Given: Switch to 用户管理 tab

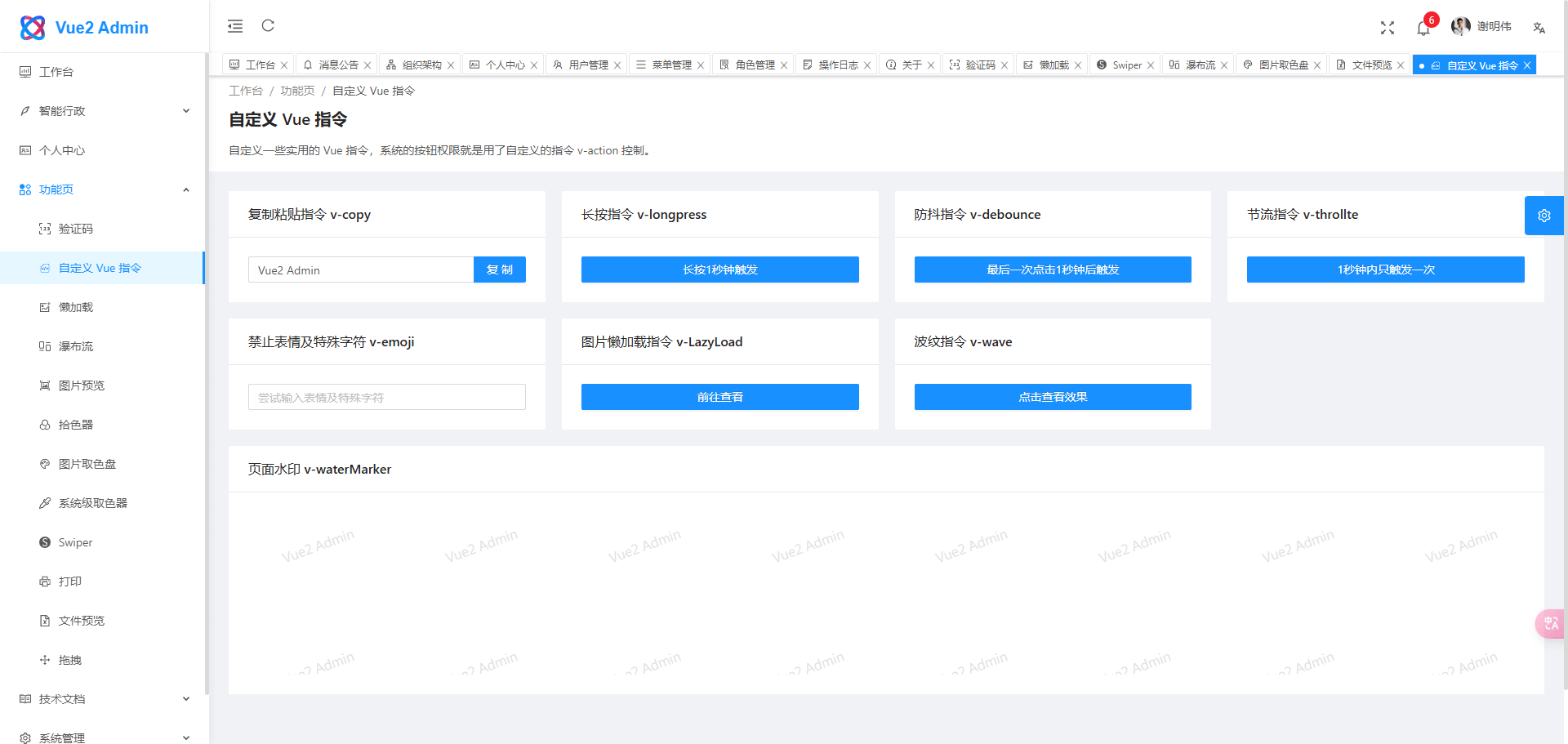Looking at the screenshot, I should (x=588, y=65).
